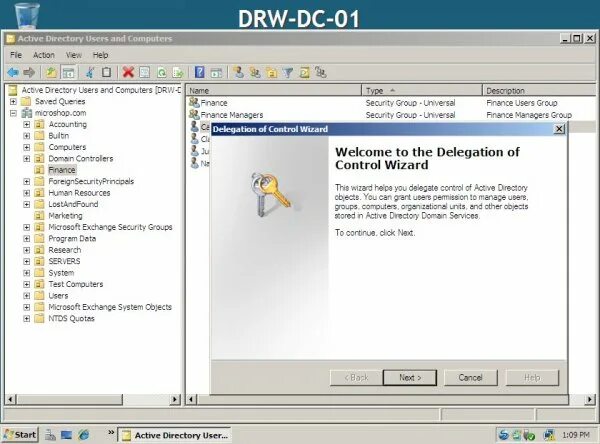Image resolution: width=600 pixels, height=444 pixels.
Task: Click Server Manager quick launch icon
Action: pos(50,435)
